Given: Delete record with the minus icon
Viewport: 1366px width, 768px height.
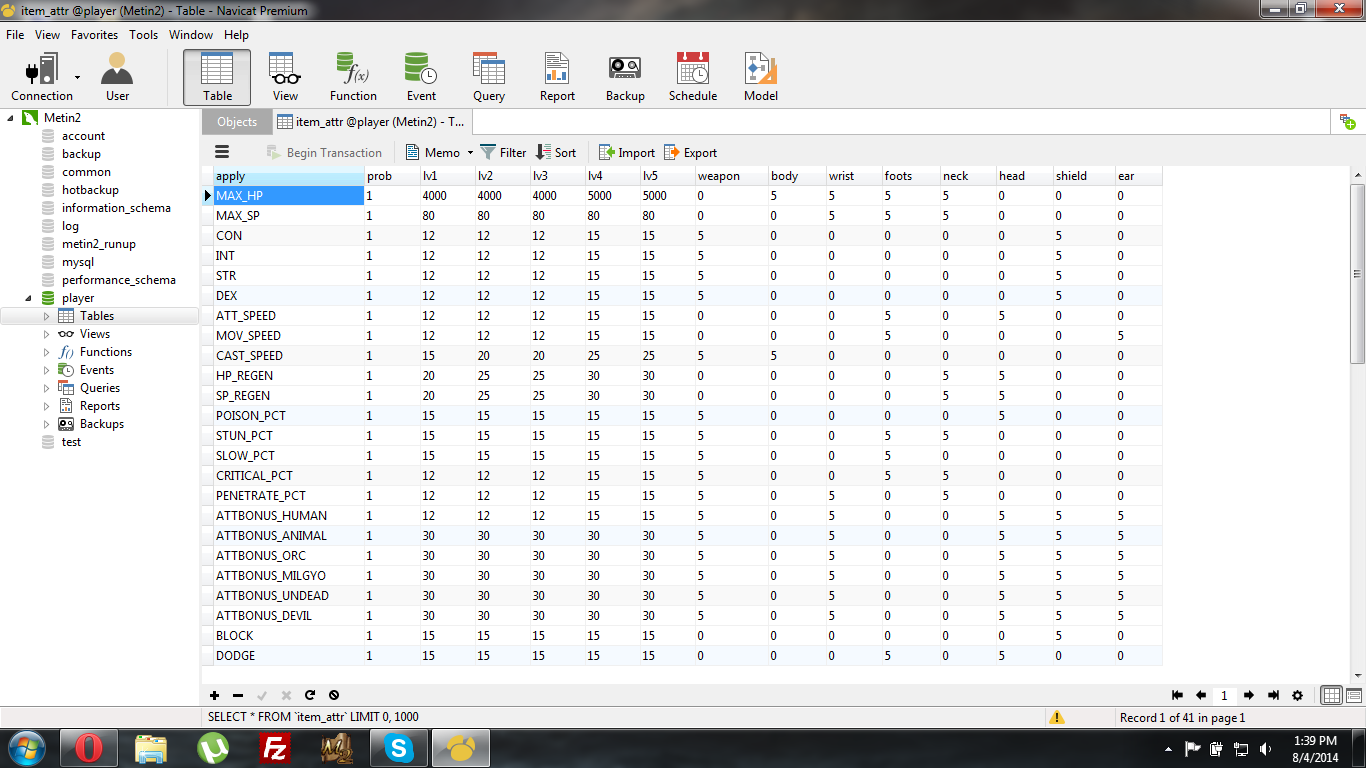Looking at the screenshot, I should [238, 695].
